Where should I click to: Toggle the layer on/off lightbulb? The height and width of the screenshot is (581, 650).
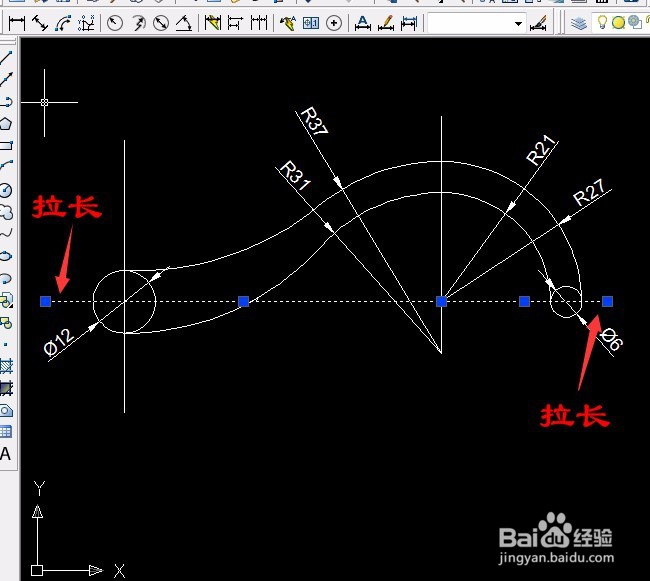(x=602, y=22)
